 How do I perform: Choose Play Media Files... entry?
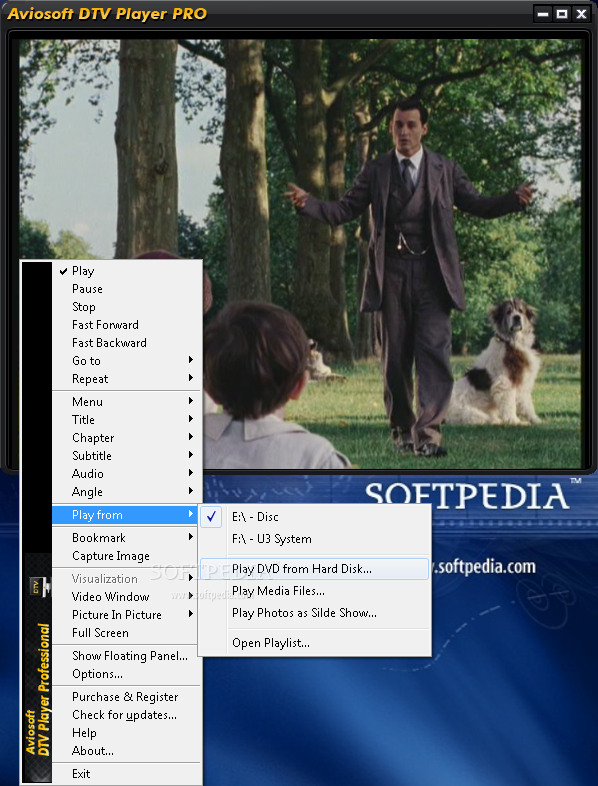click(314, 591)
